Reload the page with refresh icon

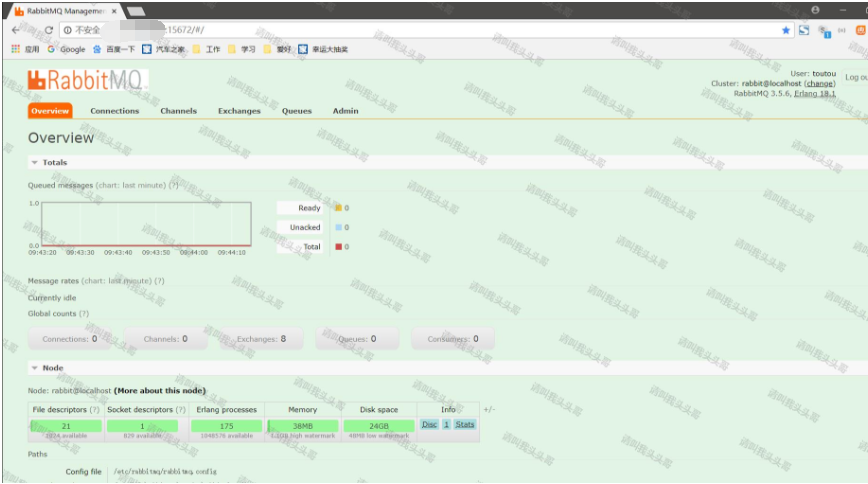[x=49, y=30]
